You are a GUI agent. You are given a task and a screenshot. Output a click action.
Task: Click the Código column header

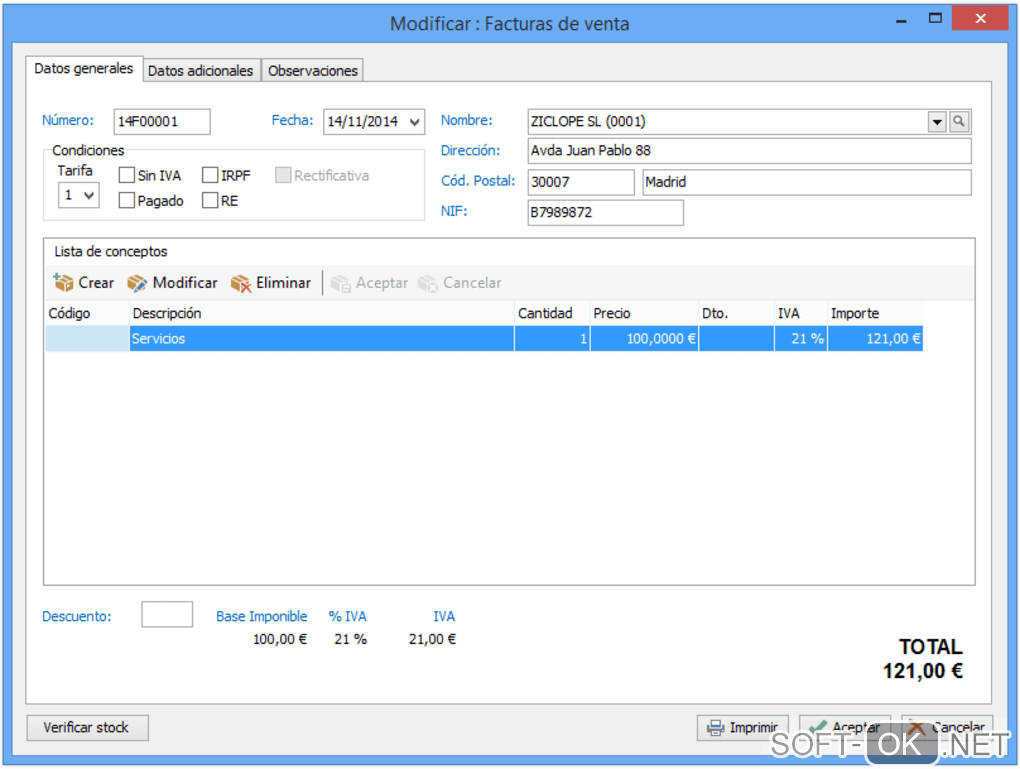[87, 314]
